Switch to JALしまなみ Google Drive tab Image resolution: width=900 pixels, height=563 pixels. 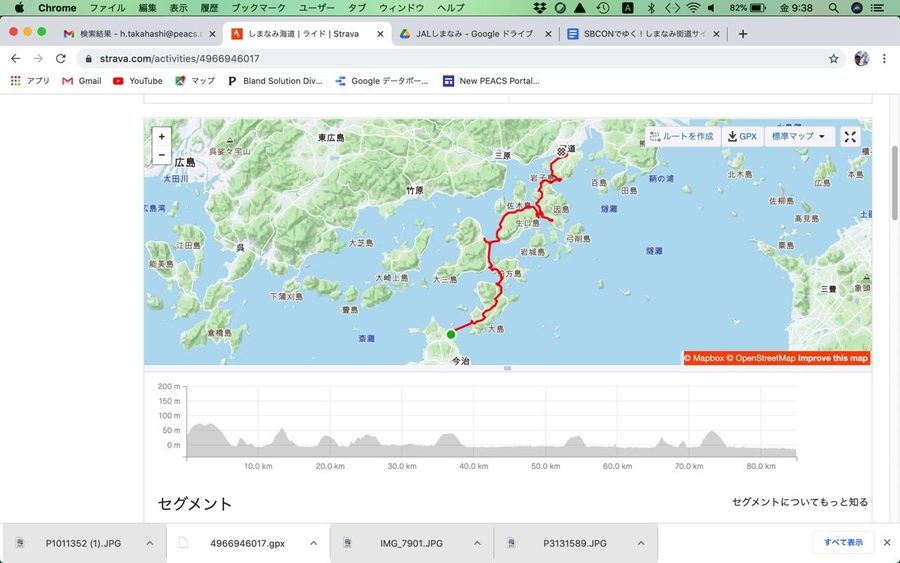[475, 33]
